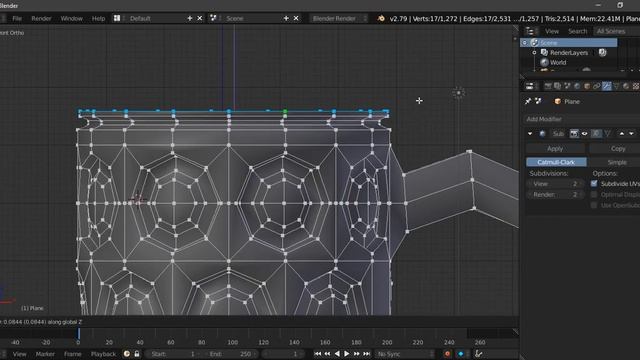640x360 pixels.
Task: Edit the Default screen layout name field
Action: [155, 18]
